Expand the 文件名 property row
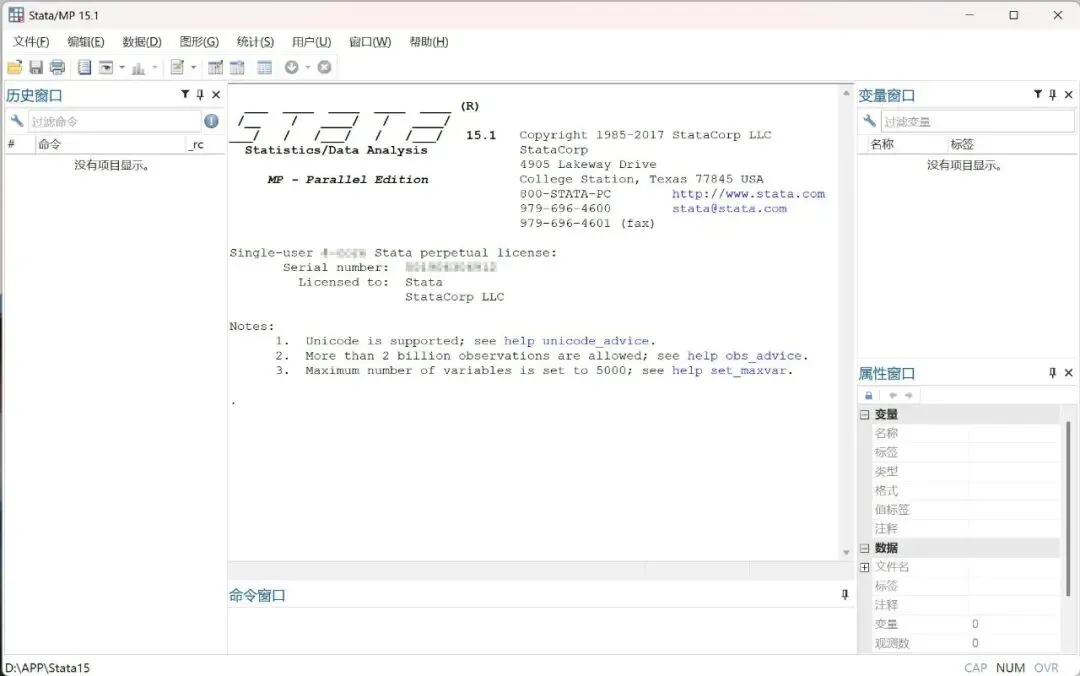 pos(864,567)
